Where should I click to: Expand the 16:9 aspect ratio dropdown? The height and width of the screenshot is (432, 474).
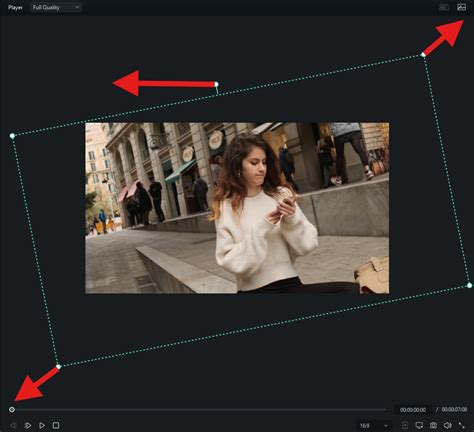(374, 426)
